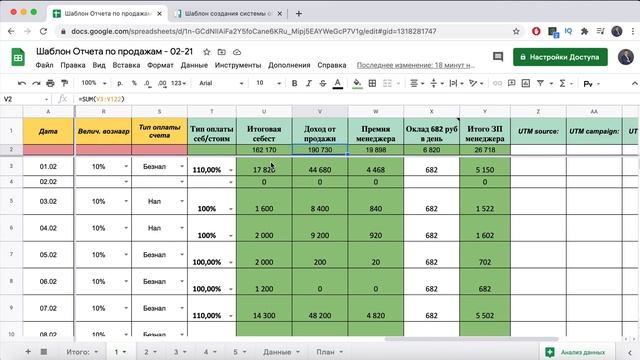Toggle bold formatting
This screenshot has height=360, width=640.
[x=294, y=83]
